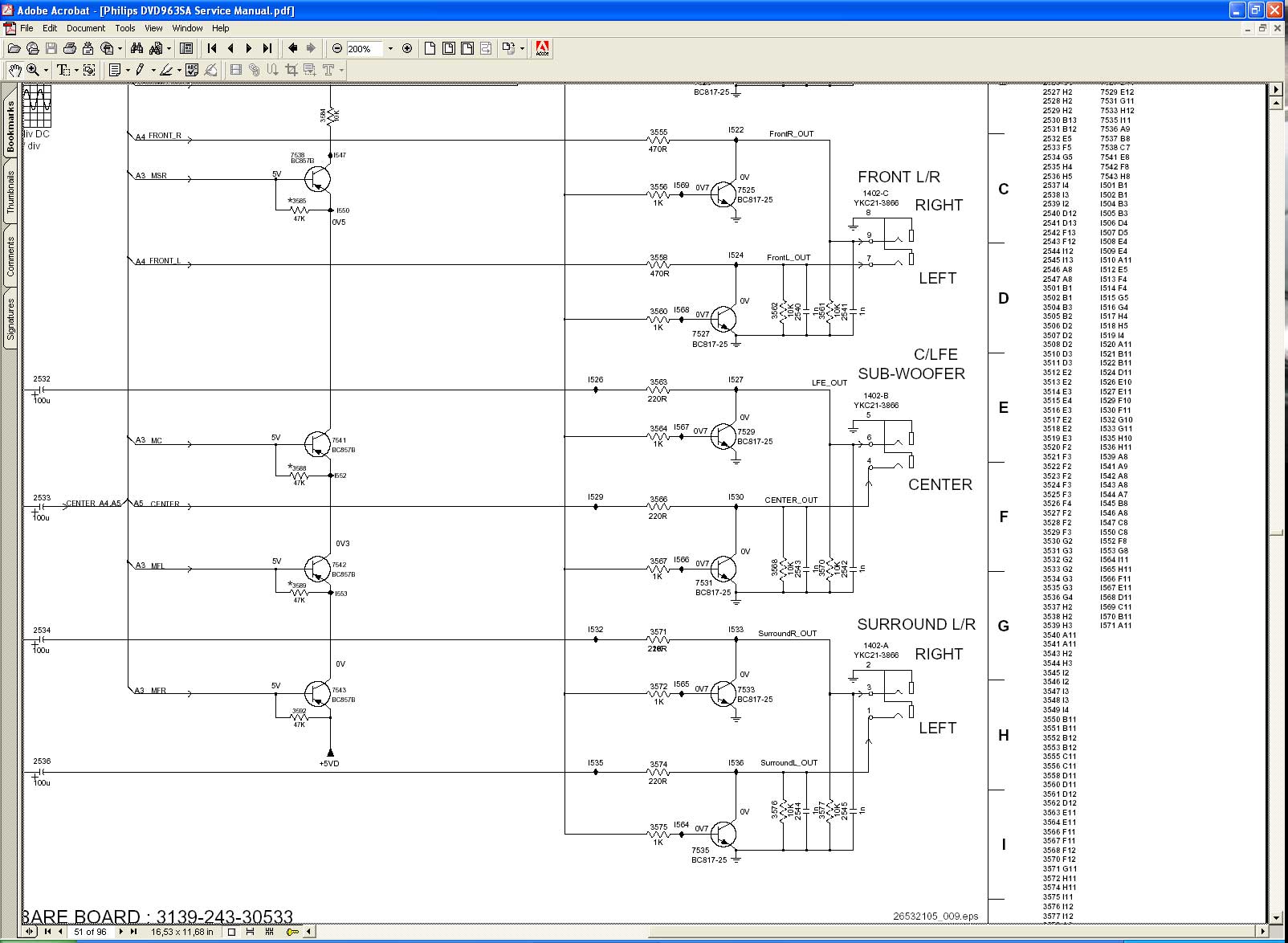Go to last page toolbar button
Screen dimensions: 1288x943
point(267,48)
